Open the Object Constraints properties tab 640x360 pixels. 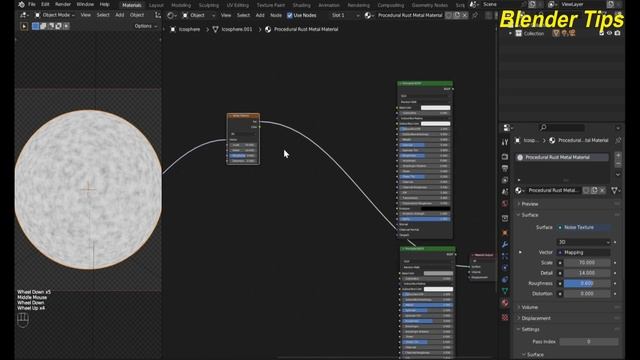[505, 280]
